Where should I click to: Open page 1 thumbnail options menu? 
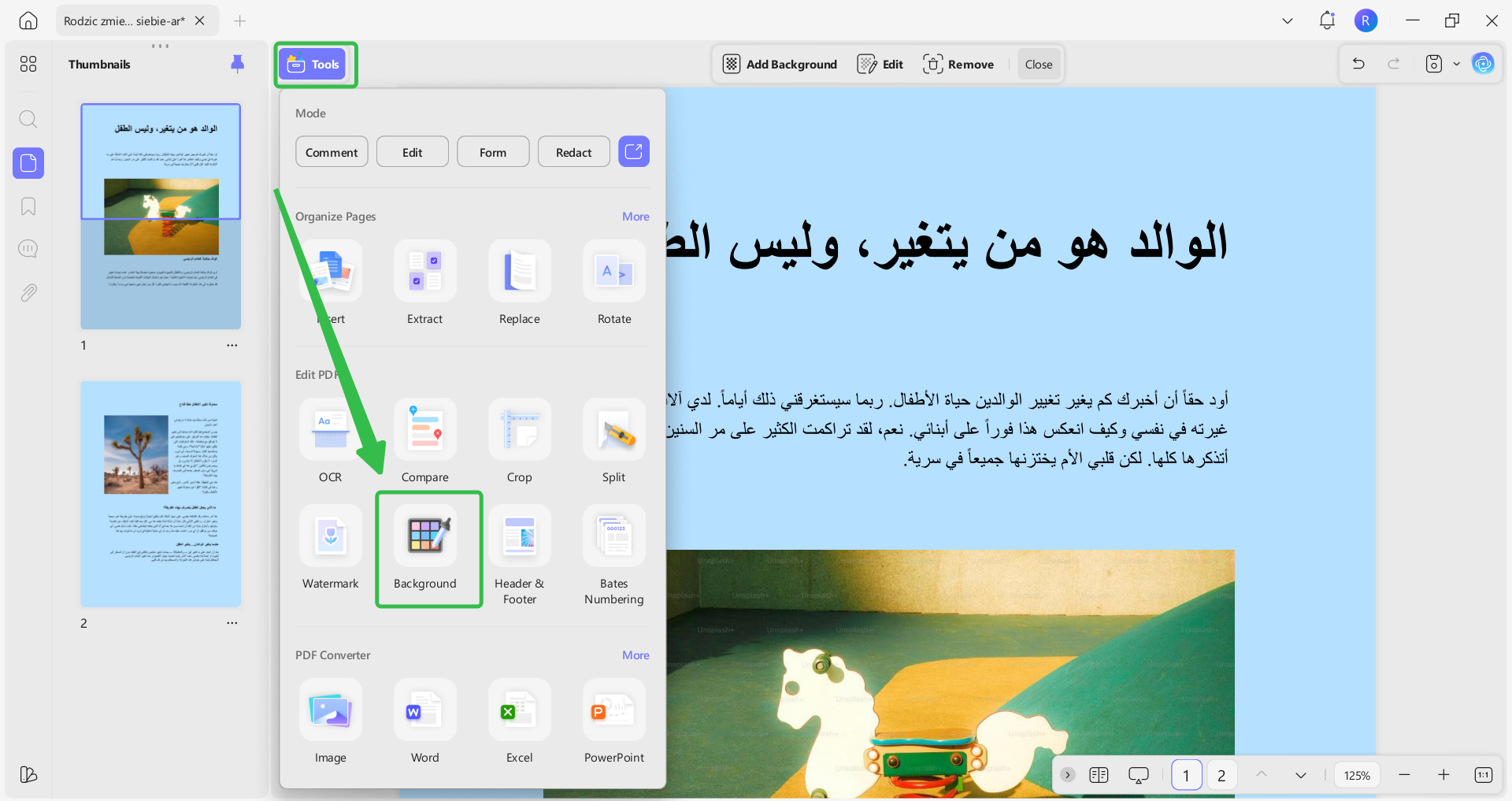[232, 345]
